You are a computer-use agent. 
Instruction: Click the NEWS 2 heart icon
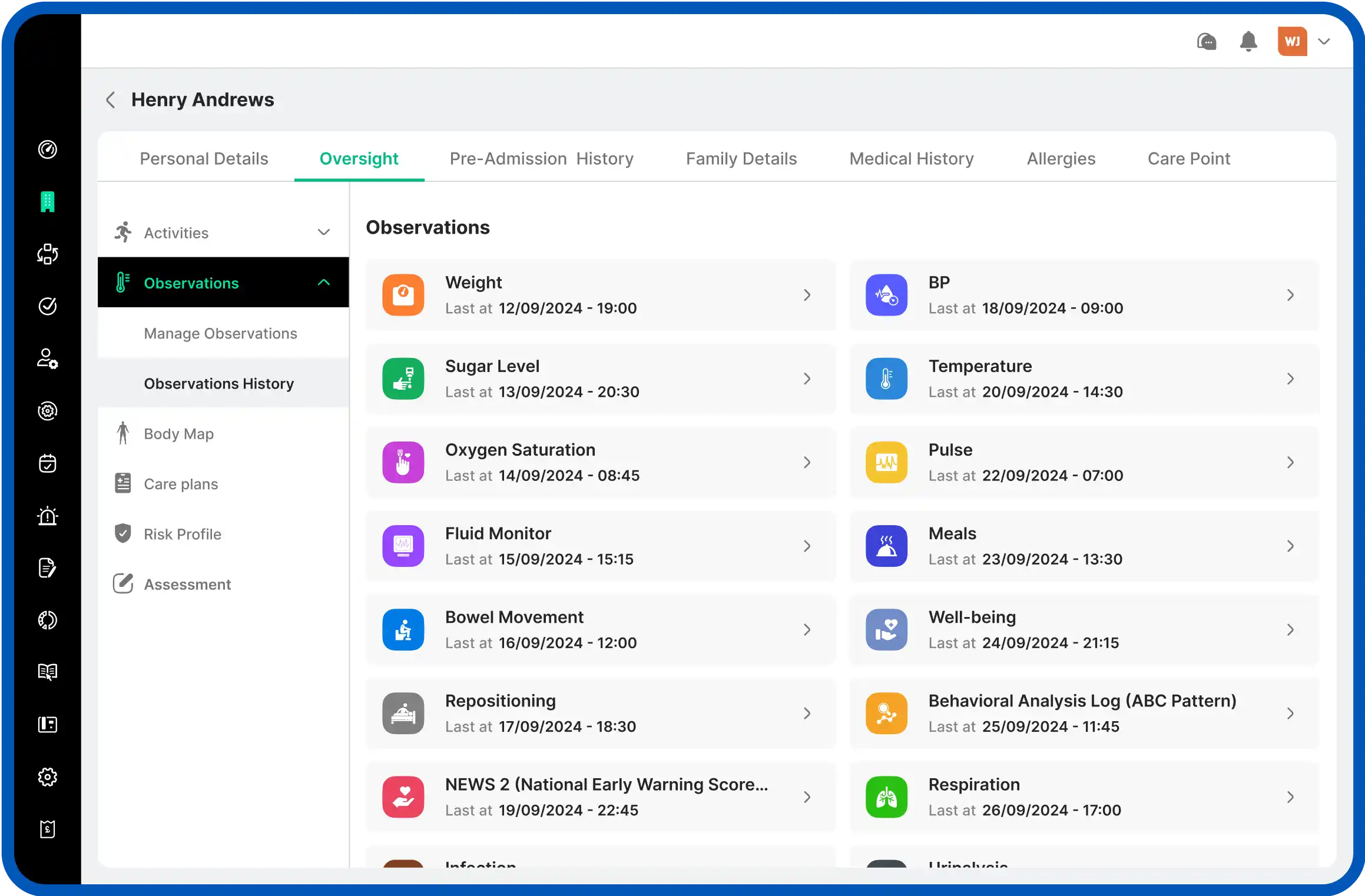tap(403, 797)
